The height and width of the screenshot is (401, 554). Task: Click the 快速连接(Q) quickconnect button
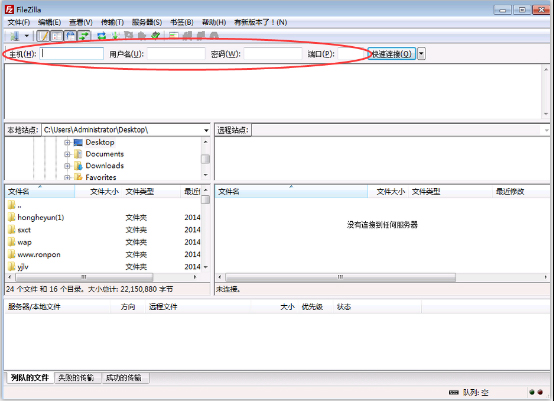391,54
